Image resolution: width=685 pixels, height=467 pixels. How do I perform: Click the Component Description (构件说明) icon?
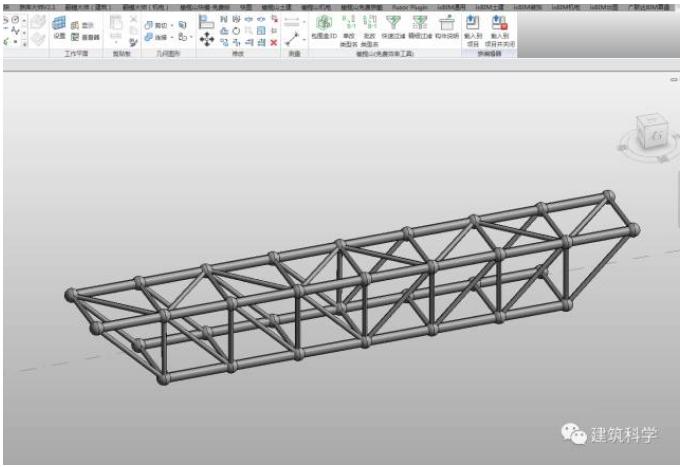click(446, 28)
